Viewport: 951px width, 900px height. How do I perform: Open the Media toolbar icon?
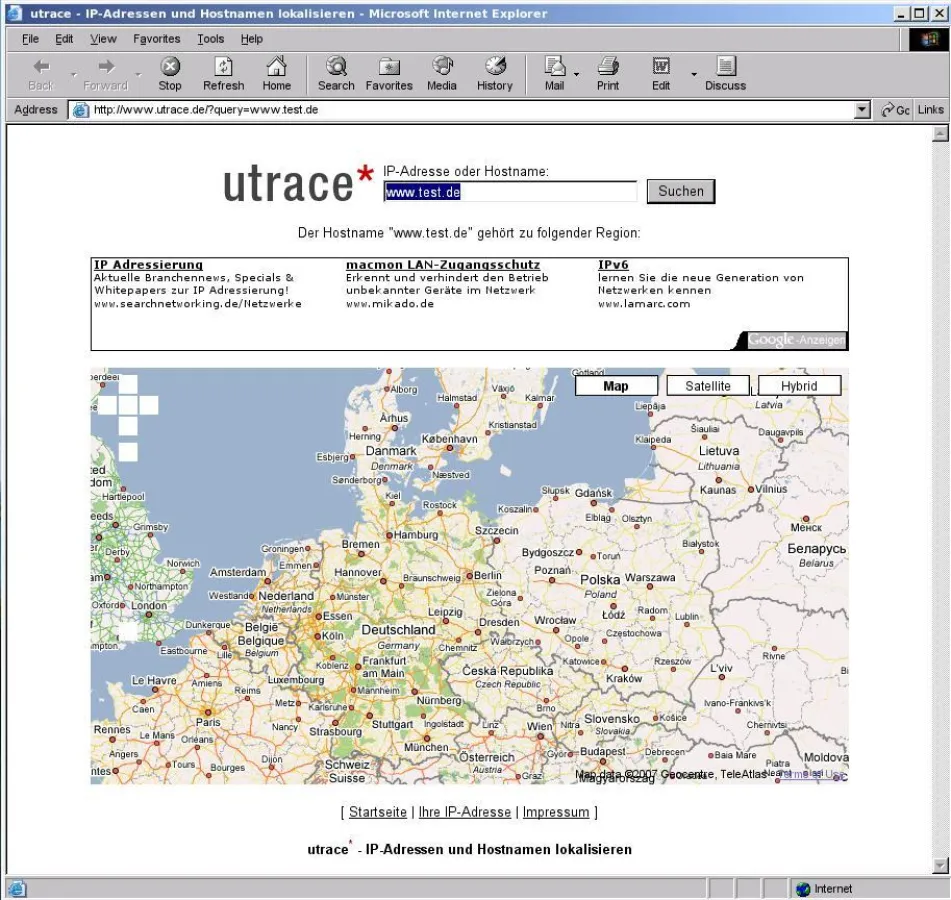441,67
